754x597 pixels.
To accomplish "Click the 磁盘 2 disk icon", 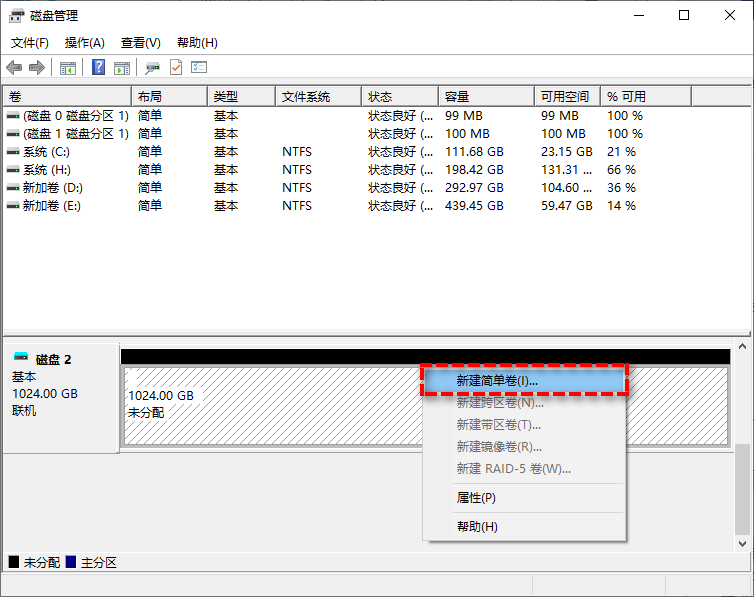I will click(21, 357).
